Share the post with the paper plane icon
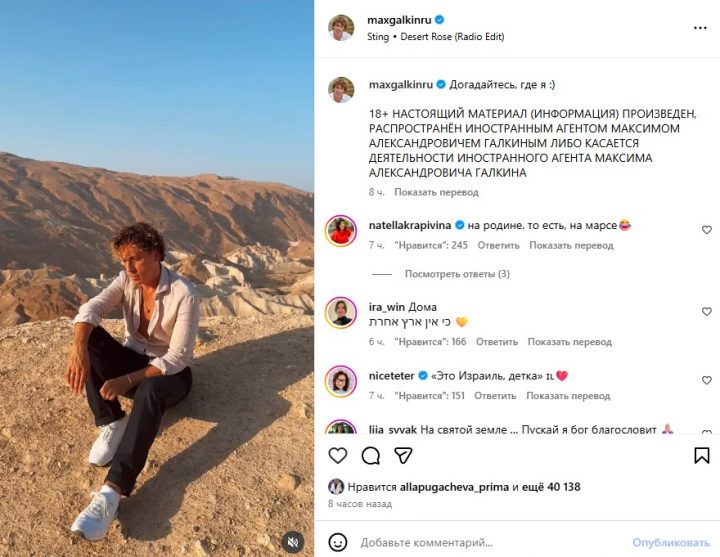 pyautogui.click(x=403, y=455)
